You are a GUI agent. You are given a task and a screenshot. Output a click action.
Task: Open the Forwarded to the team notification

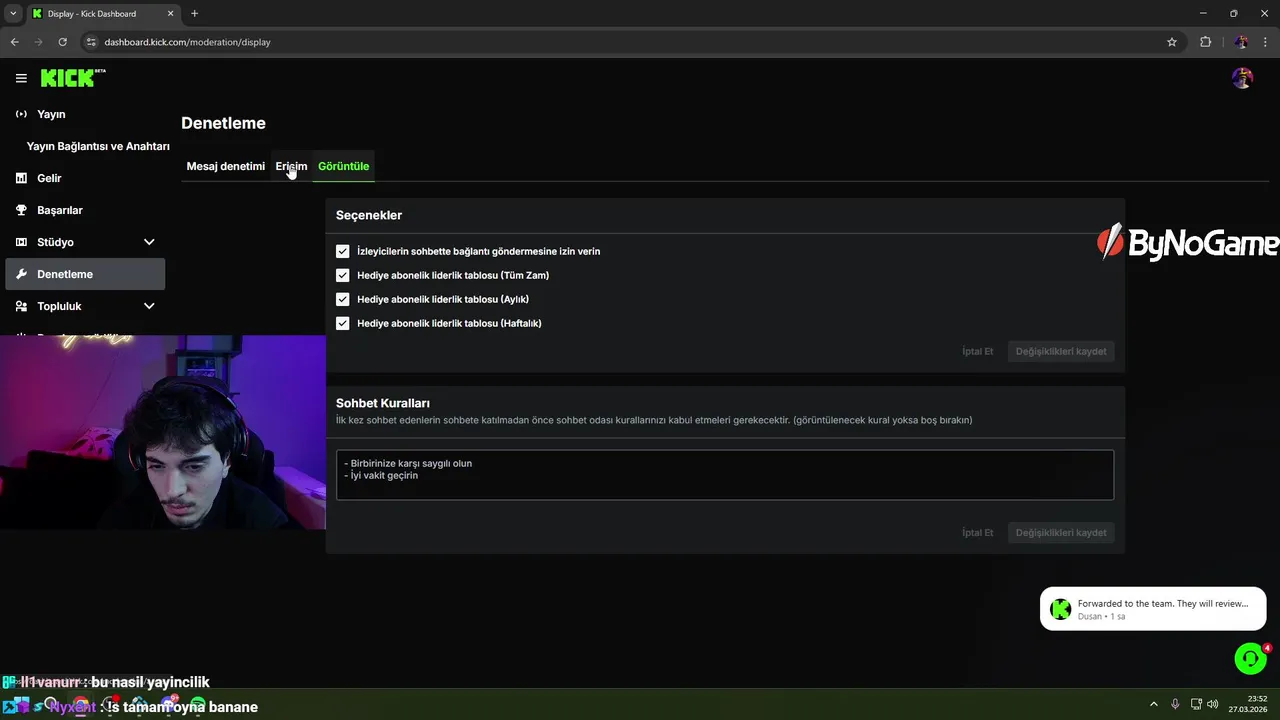click(1153, 609)
